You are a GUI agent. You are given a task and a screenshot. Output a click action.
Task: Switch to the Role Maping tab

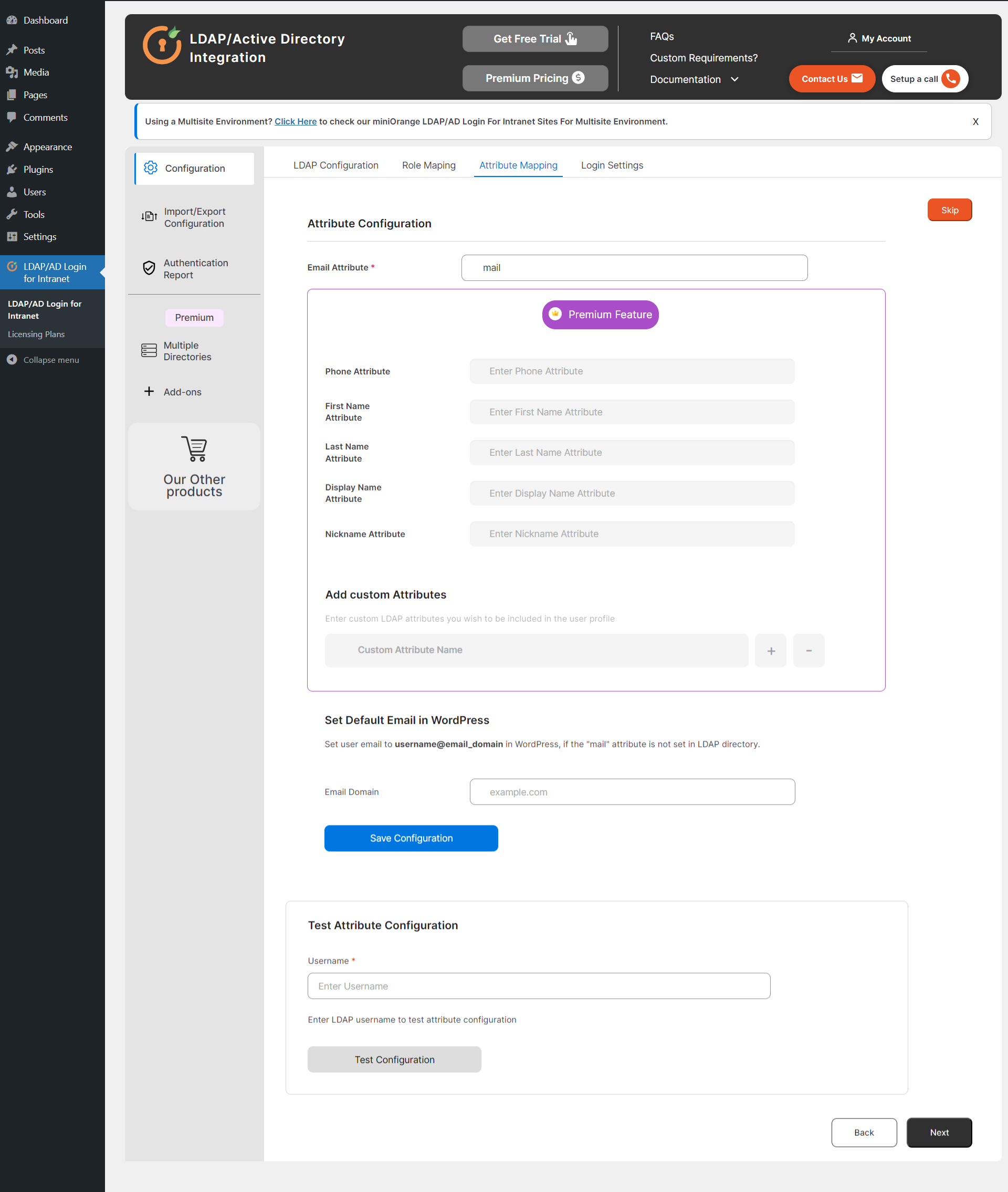pos(428,165)
